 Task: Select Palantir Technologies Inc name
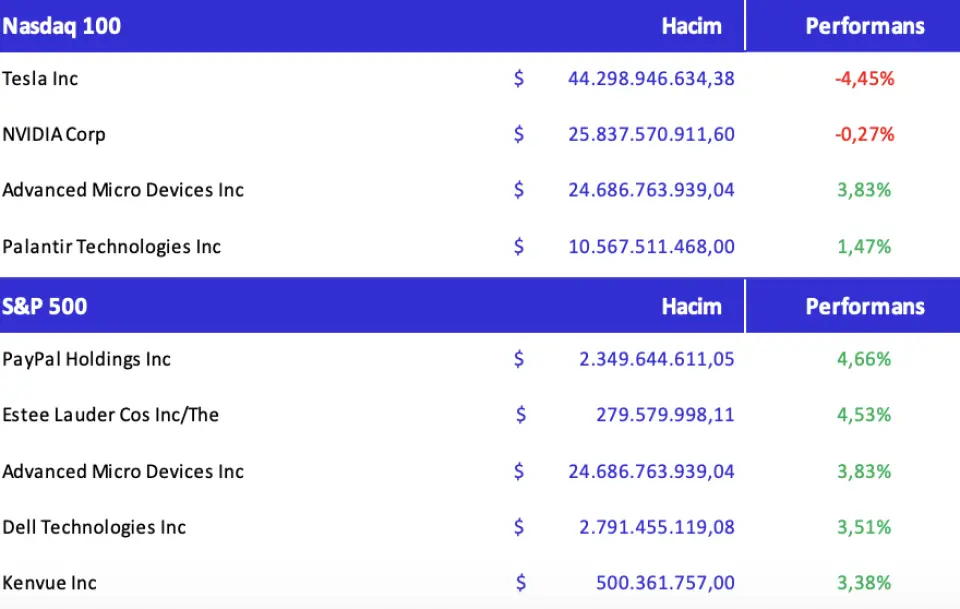tap(112, 246)
